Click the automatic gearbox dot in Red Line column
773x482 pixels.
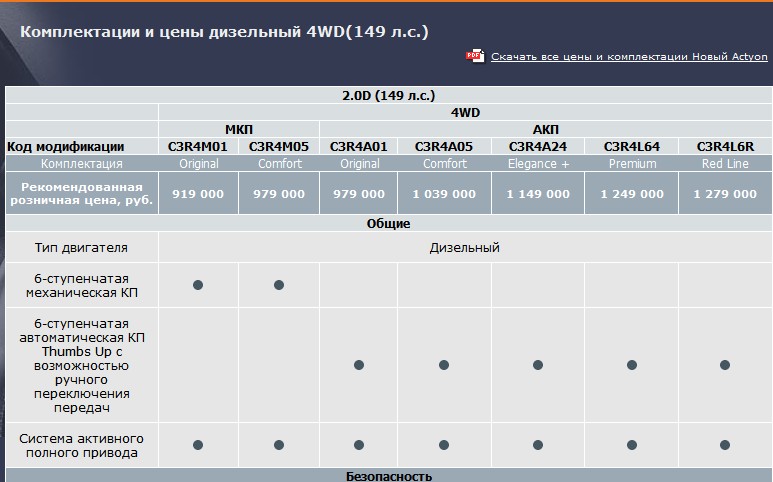(x=725, y=365)
